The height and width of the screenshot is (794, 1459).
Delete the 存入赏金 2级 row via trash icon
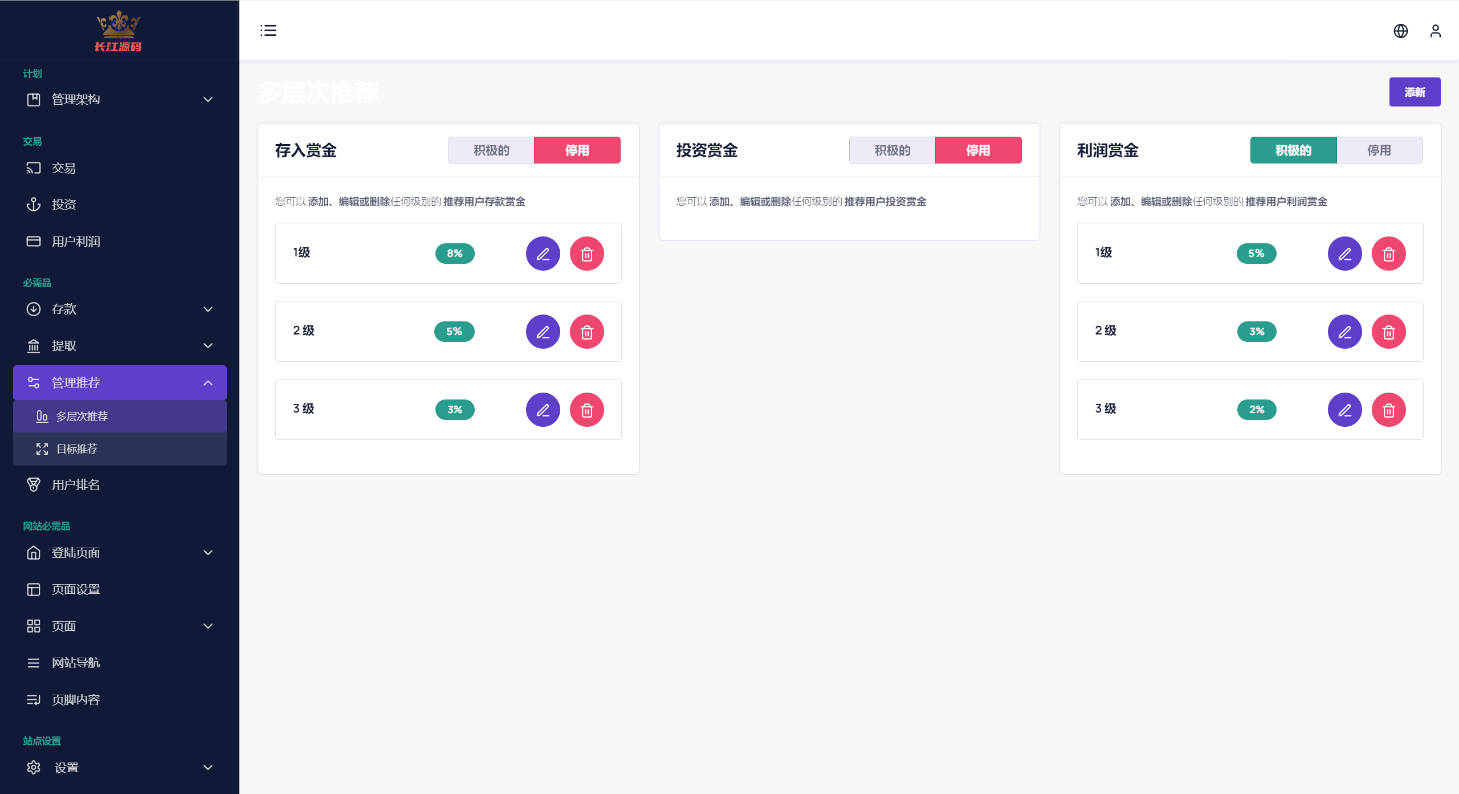click(x=587, y=332)
